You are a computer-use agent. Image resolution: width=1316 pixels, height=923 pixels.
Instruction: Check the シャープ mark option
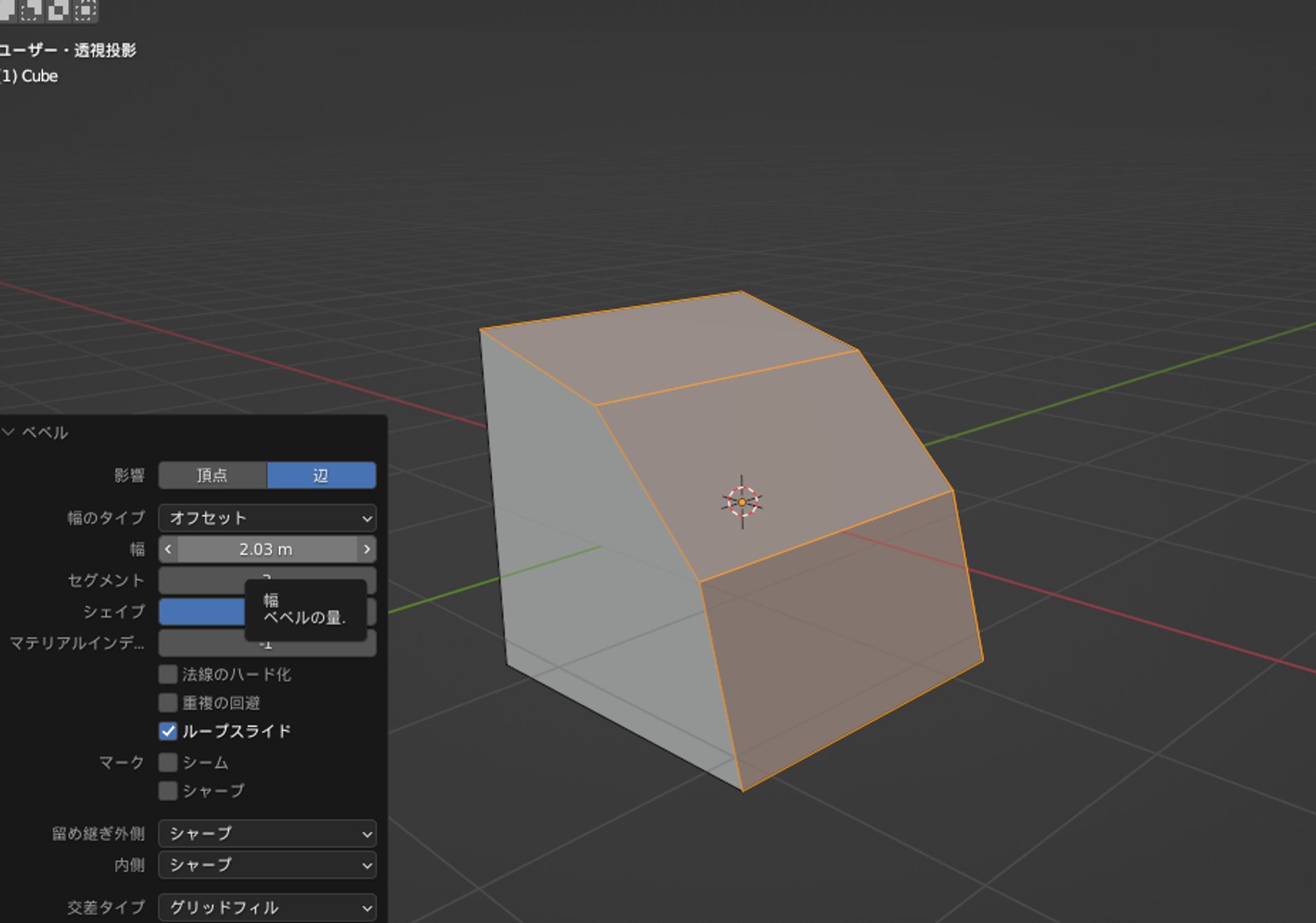click(x=167, y=791)
